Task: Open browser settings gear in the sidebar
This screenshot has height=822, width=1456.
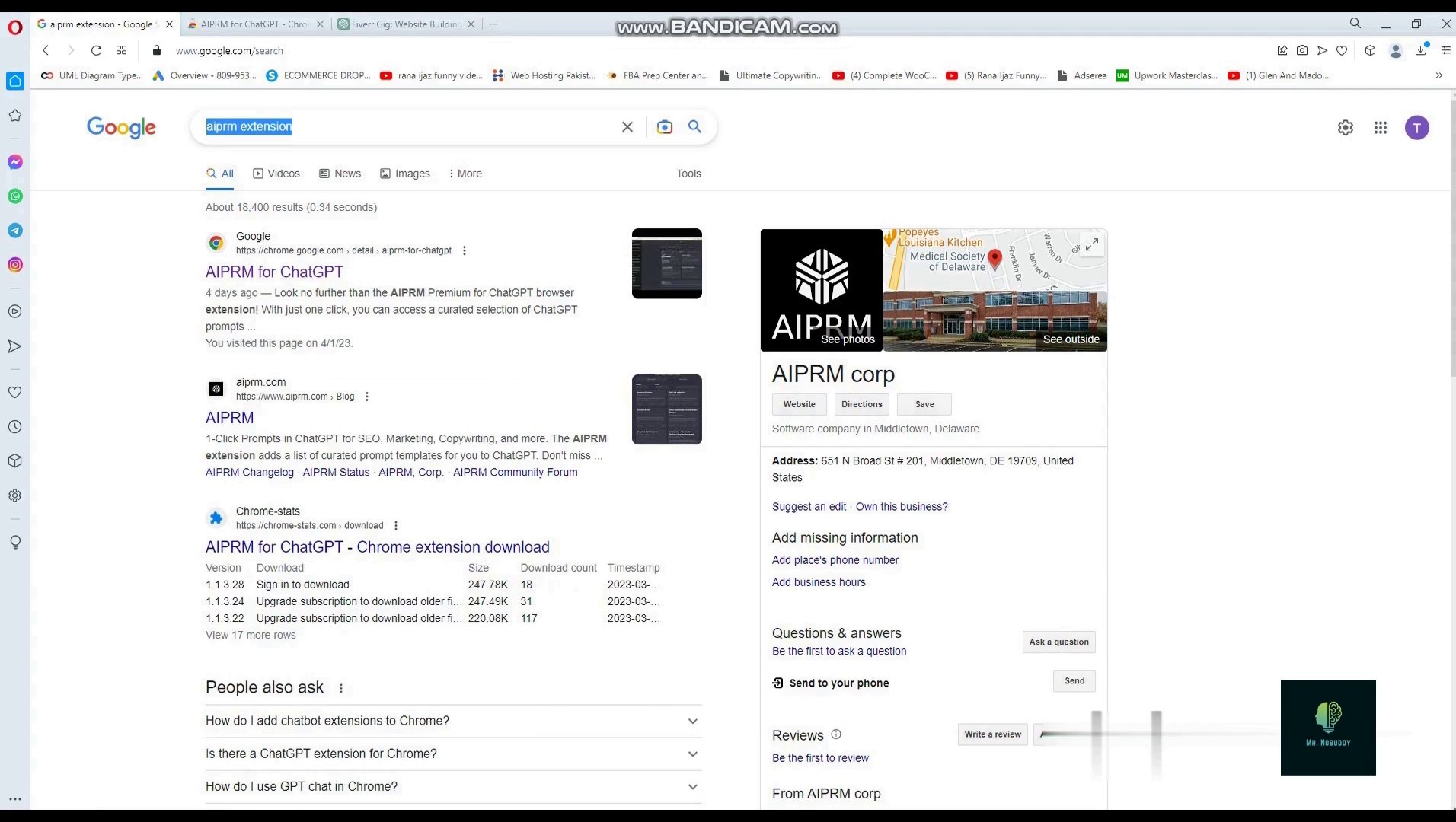Action: (x=15, y=495)
